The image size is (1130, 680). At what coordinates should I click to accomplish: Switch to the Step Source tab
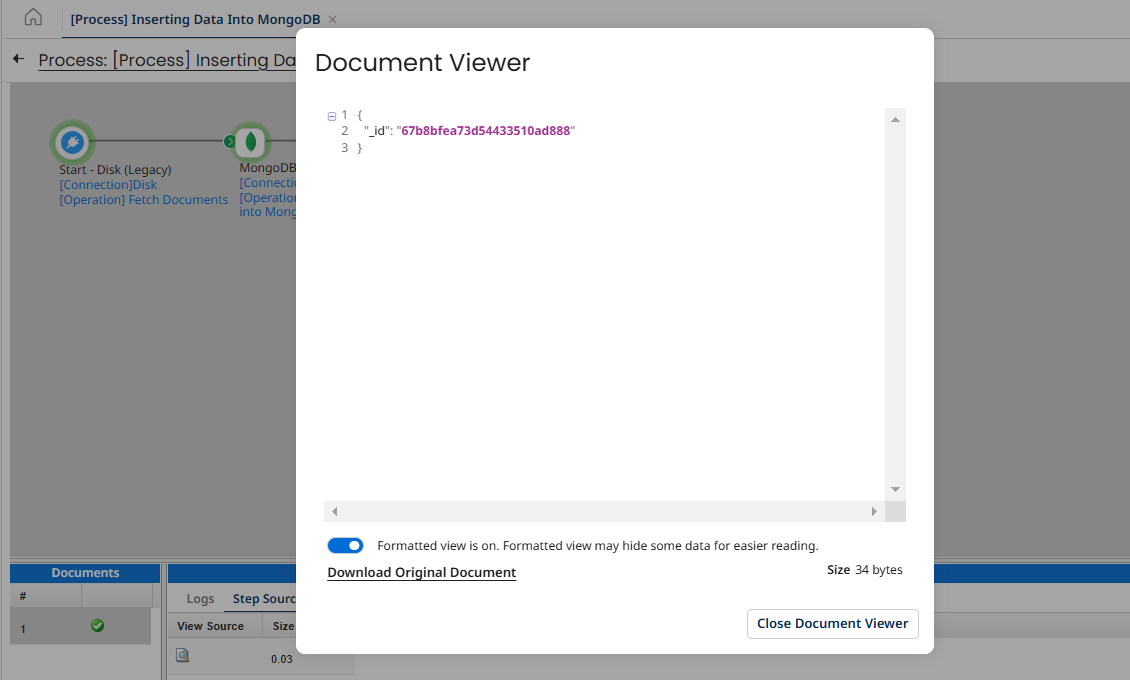264,599
